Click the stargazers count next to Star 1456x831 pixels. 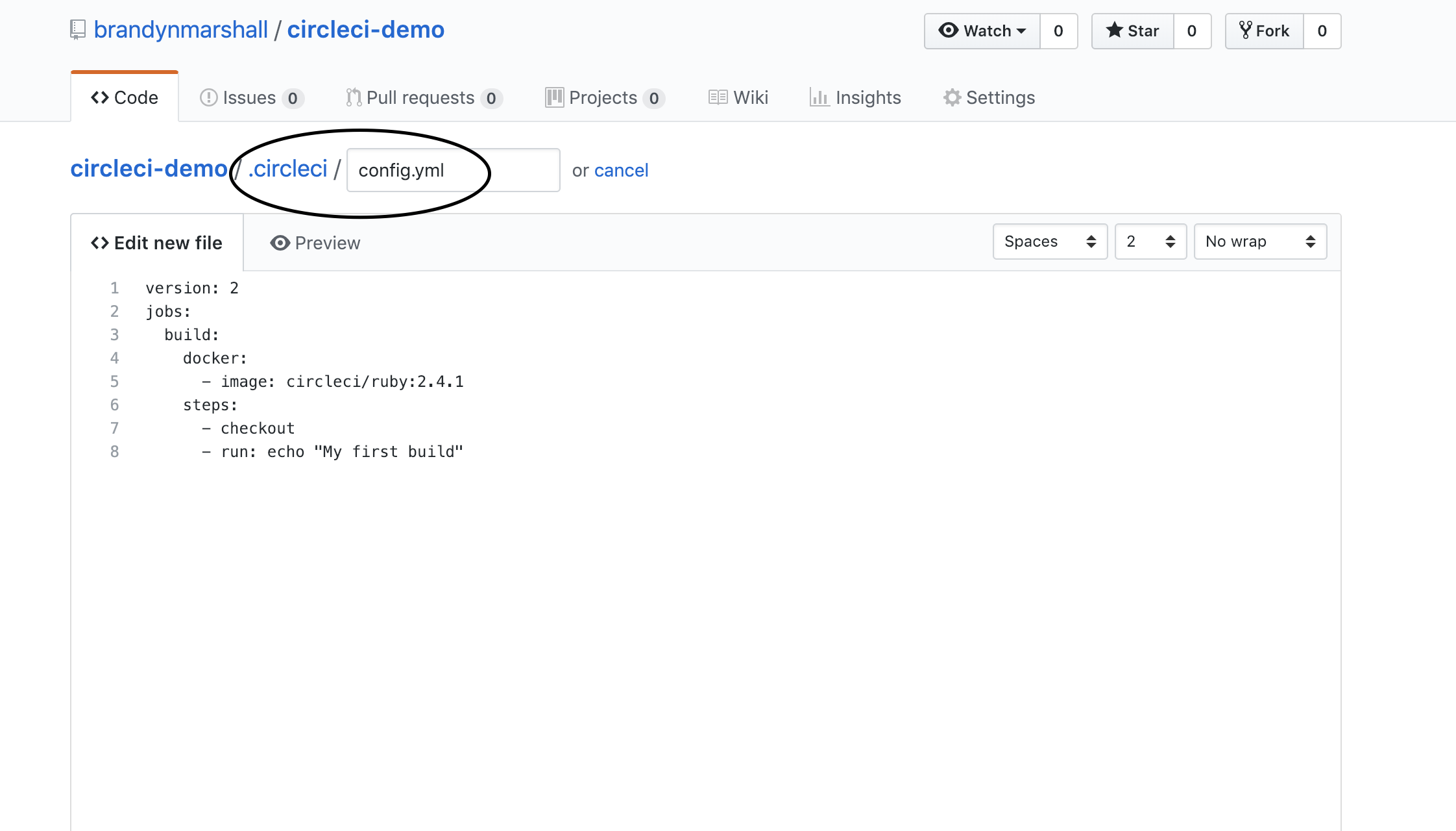point(1192,31)
